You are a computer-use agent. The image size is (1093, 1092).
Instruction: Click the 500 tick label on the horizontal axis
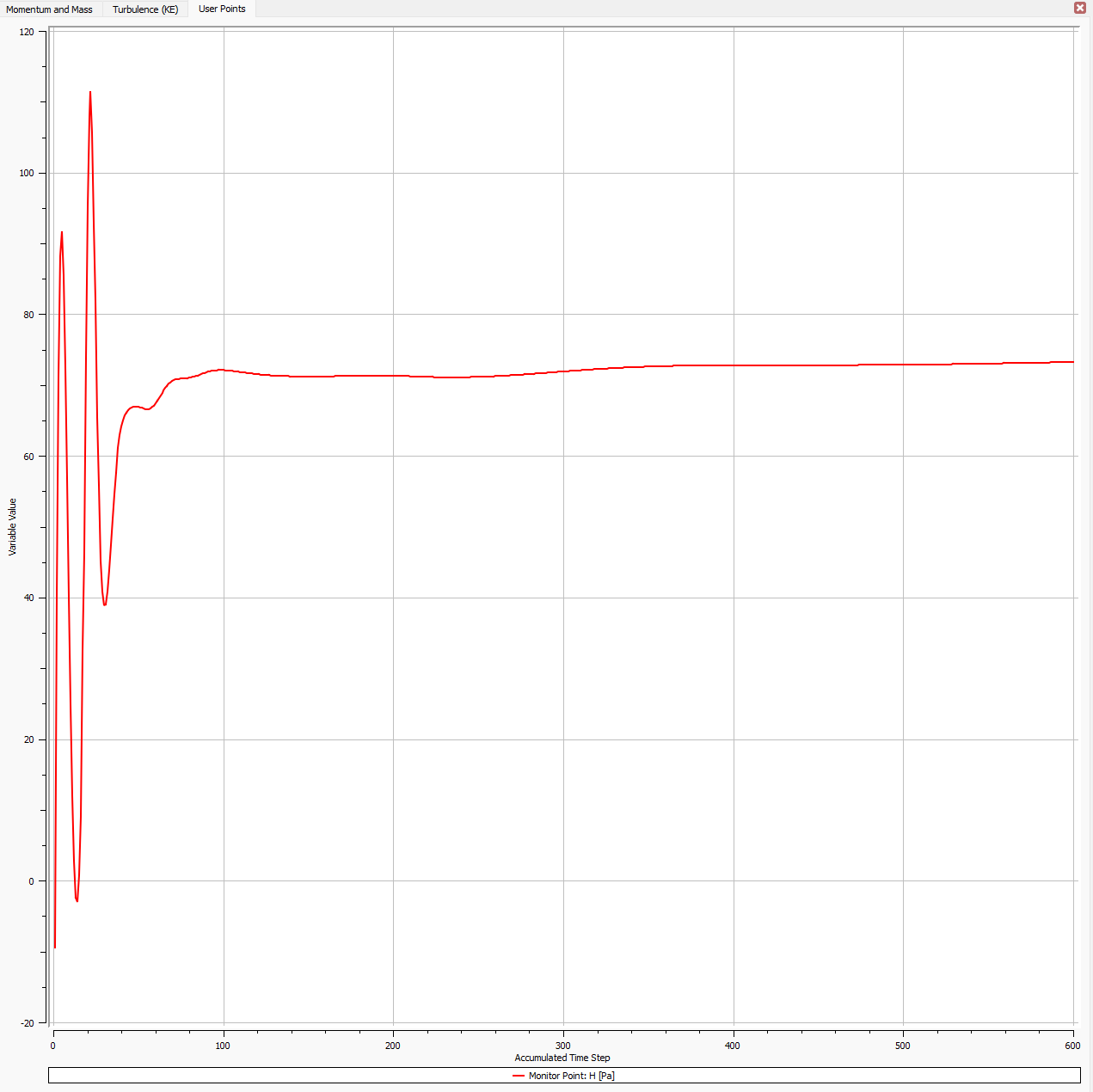(x=903, y=1046)
